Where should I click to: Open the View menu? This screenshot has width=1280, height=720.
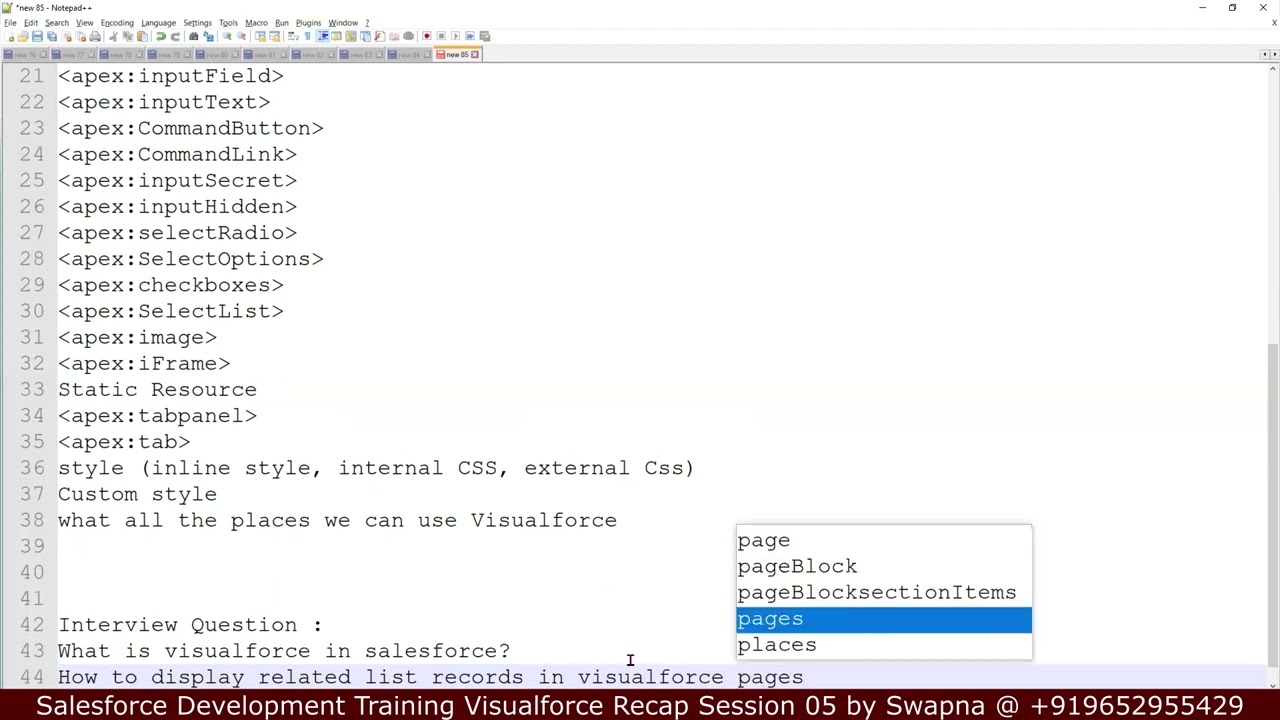(85, 22)
